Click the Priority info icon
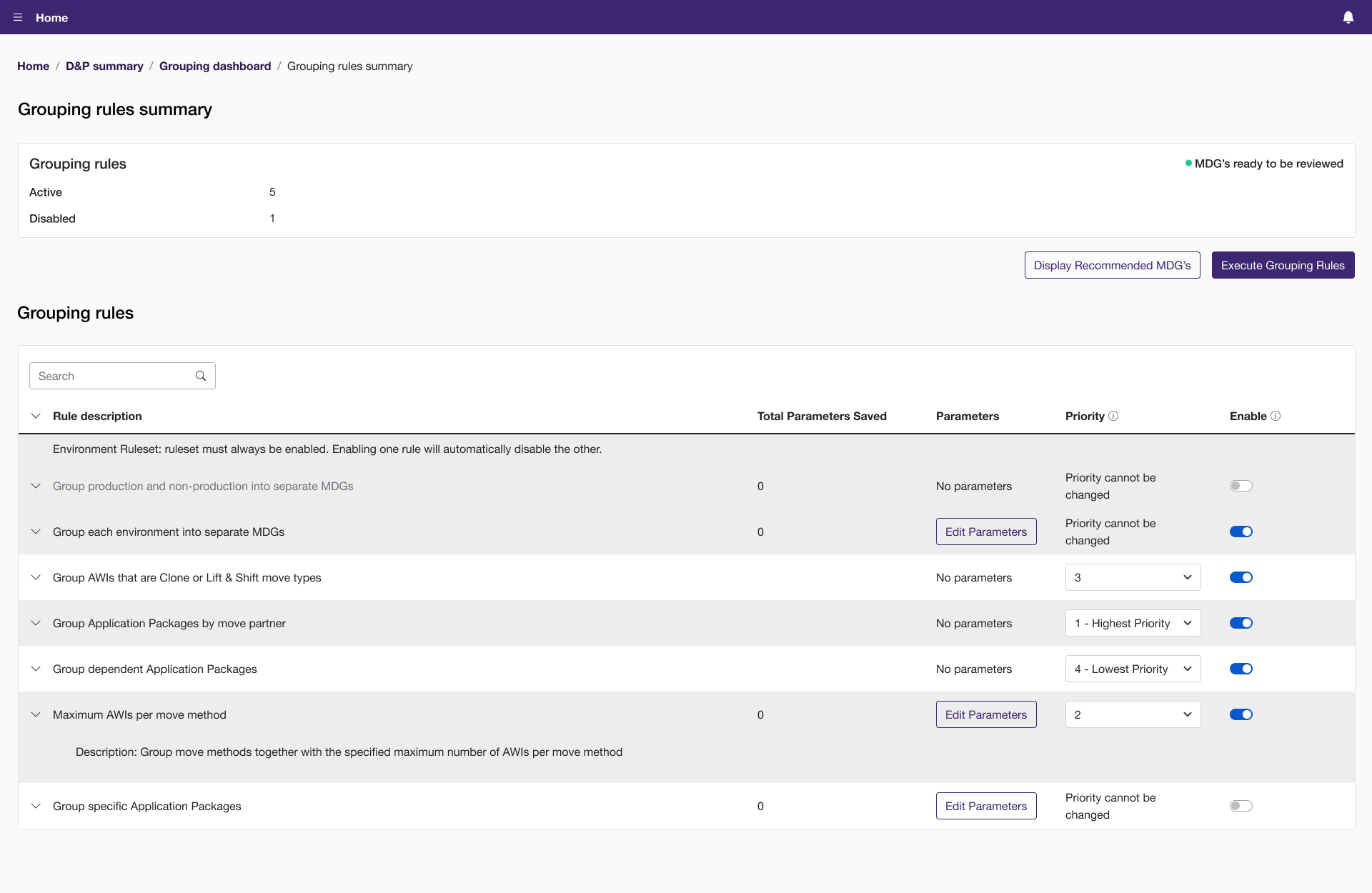 click(1113, 416)
